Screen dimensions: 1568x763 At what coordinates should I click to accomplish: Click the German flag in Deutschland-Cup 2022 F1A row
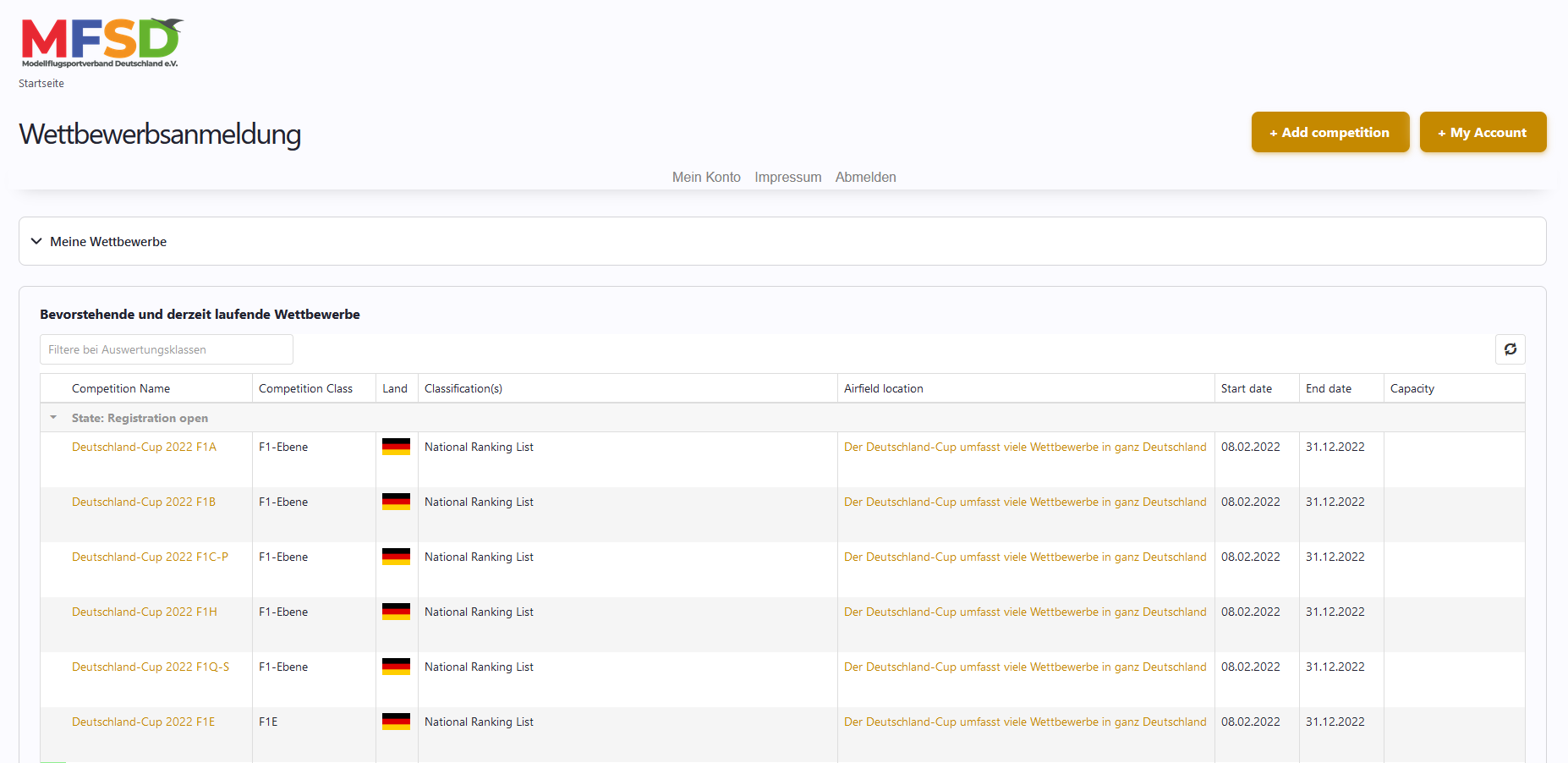point(396,447)
